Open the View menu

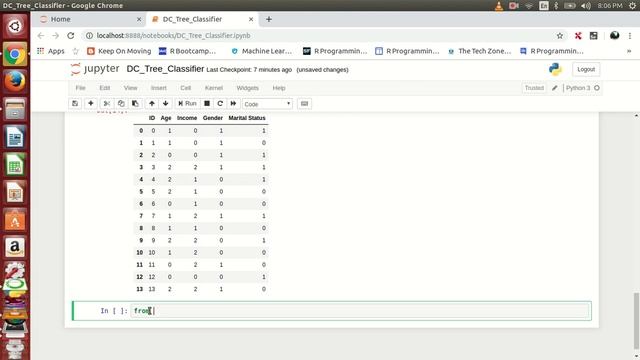[x=131, y=88]
